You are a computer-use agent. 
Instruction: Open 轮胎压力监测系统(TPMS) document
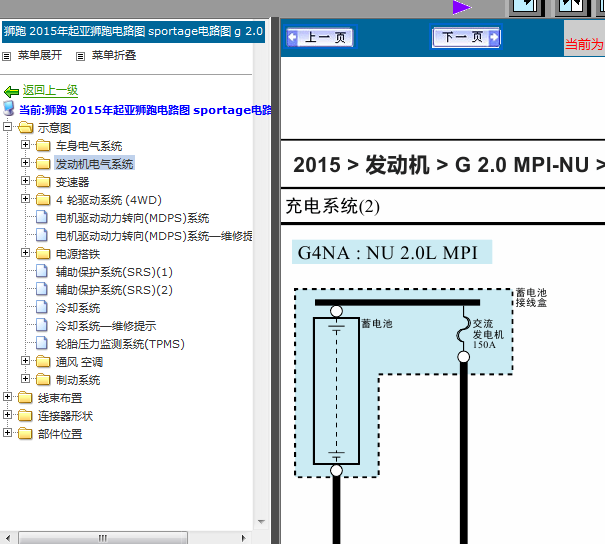click(120, 344)
